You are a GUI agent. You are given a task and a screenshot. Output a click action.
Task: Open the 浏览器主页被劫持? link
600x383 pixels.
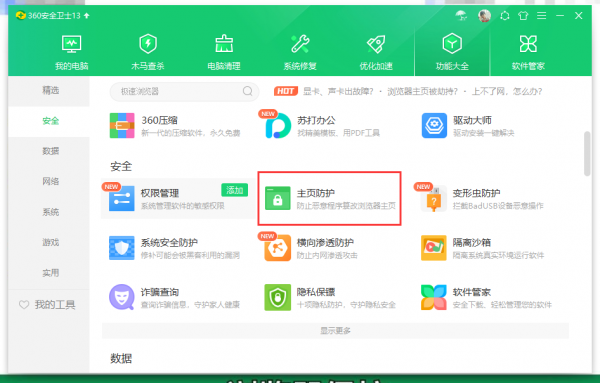[x=422, y=91]
